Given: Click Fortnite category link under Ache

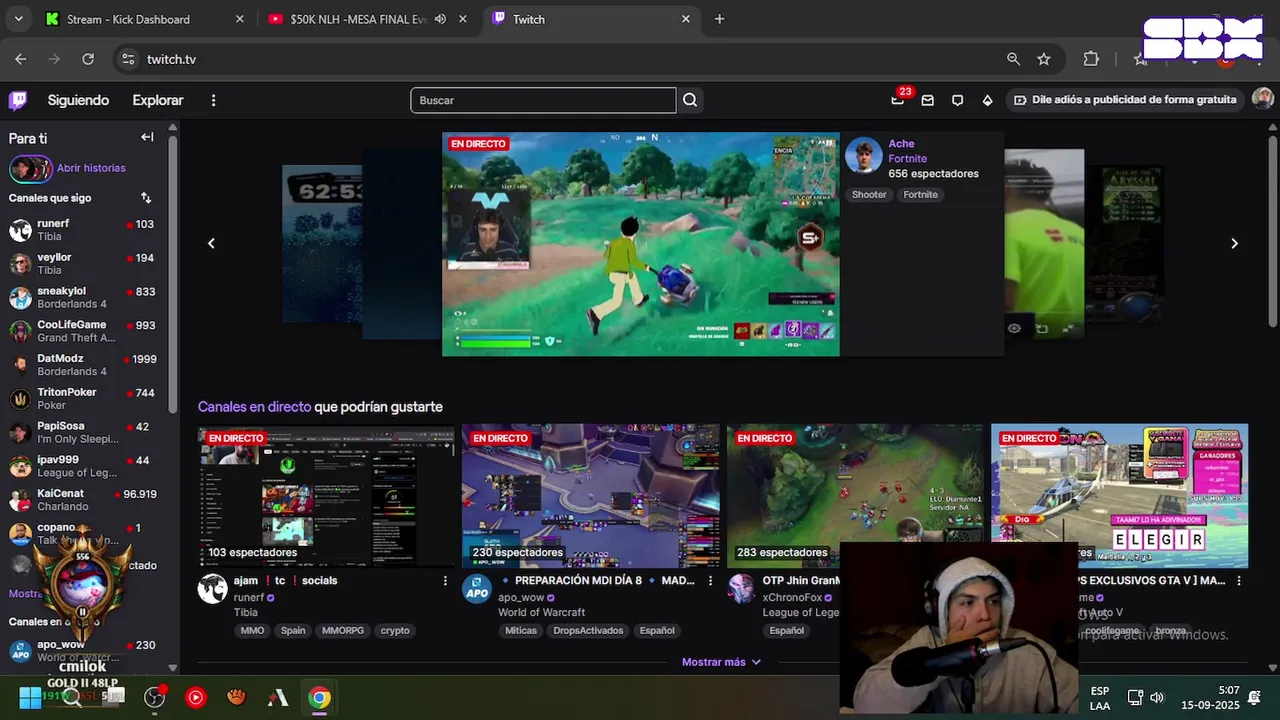Looking at the screenshot, I should pos(908,159).
